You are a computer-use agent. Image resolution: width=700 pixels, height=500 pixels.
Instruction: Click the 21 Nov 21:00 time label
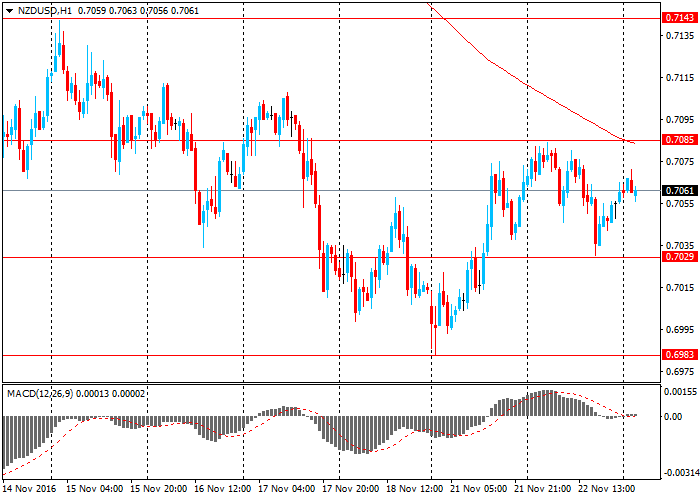click(546, 490)
